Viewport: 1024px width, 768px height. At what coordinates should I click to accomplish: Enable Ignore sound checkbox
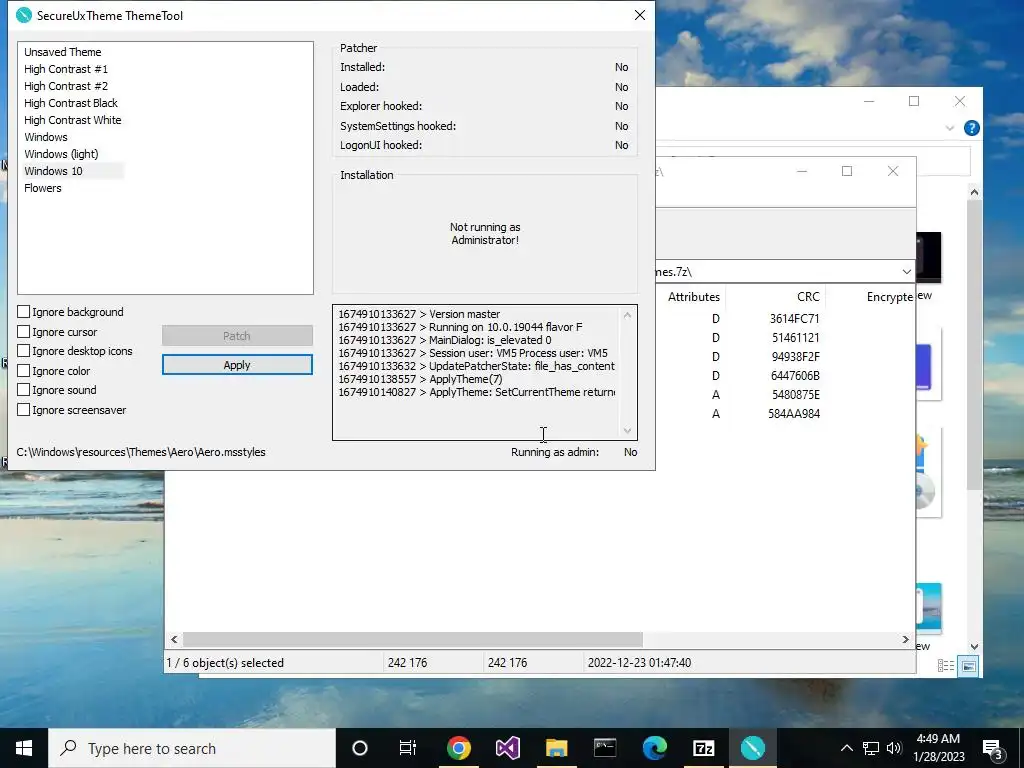coord(24,390)
